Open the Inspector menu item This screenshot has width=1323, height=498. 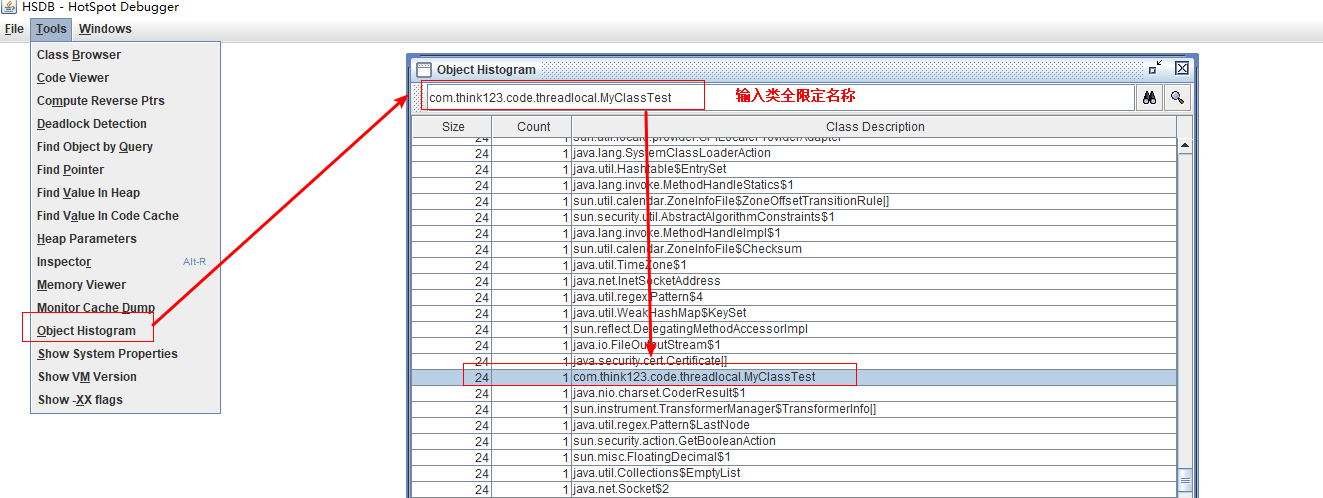tap(64, 262)
